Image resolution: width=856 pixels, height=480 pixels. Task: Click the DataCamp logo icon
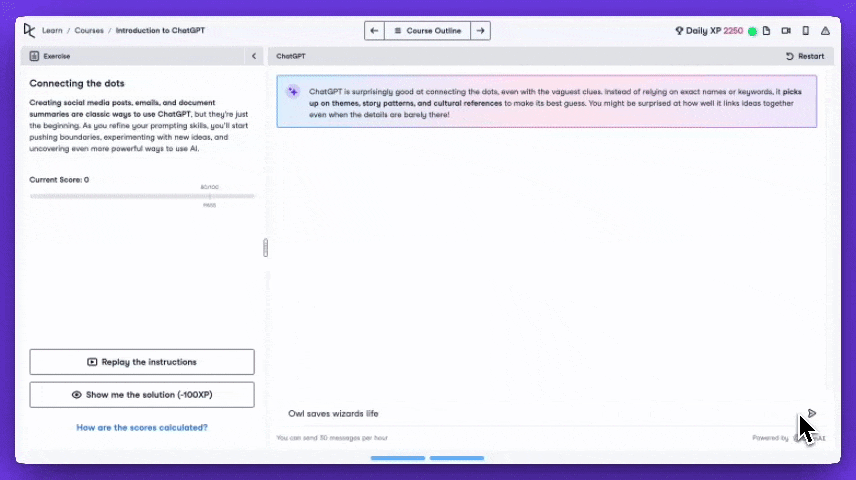click(29, 31)
